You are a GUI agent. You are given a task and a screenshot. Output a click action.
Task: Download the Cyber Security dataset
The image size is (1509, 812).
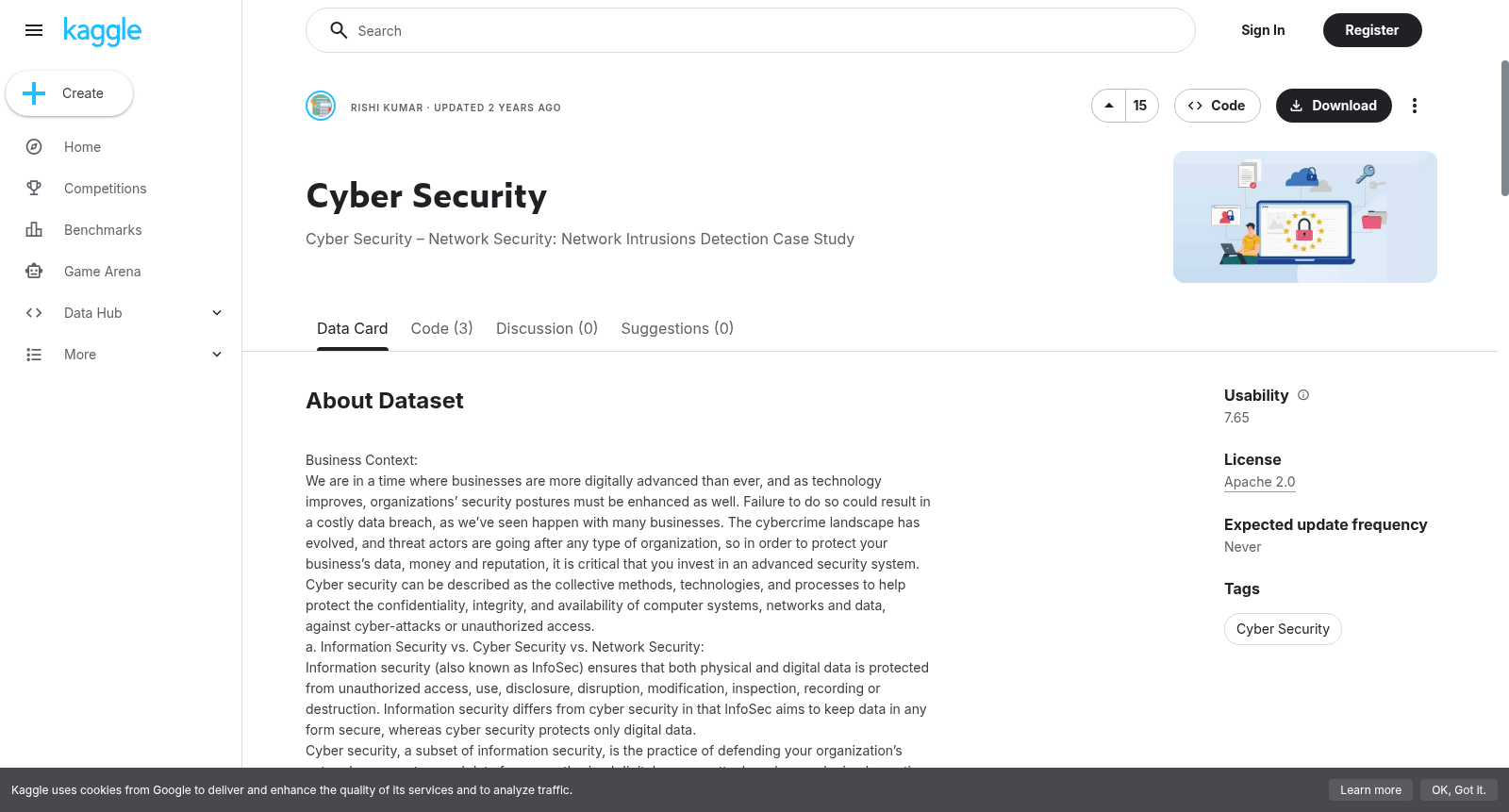click(1334, 106)
